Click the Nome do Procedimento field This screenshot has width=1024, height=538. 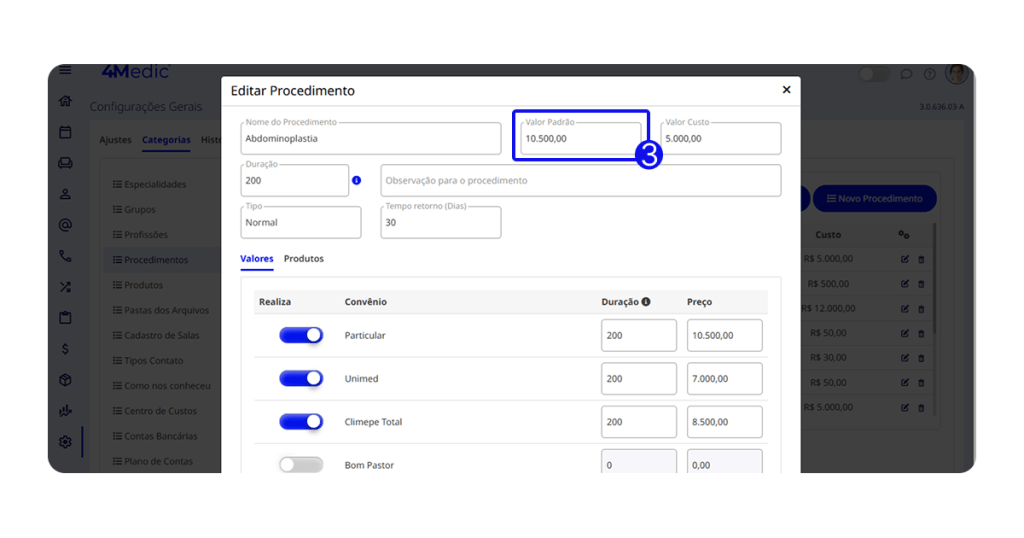click(x=370, y=139)
